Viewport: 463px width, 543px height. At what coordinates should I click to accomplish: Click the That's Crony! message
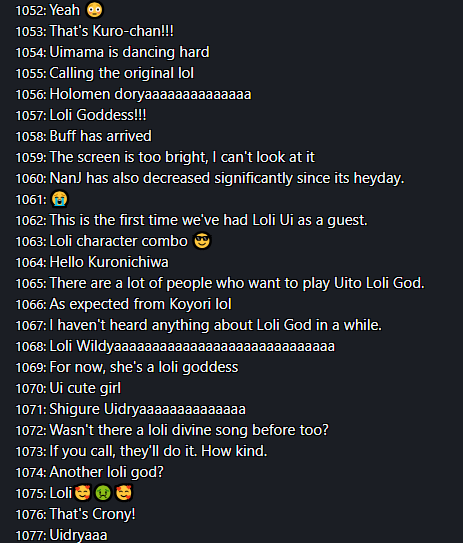(92, 514)
